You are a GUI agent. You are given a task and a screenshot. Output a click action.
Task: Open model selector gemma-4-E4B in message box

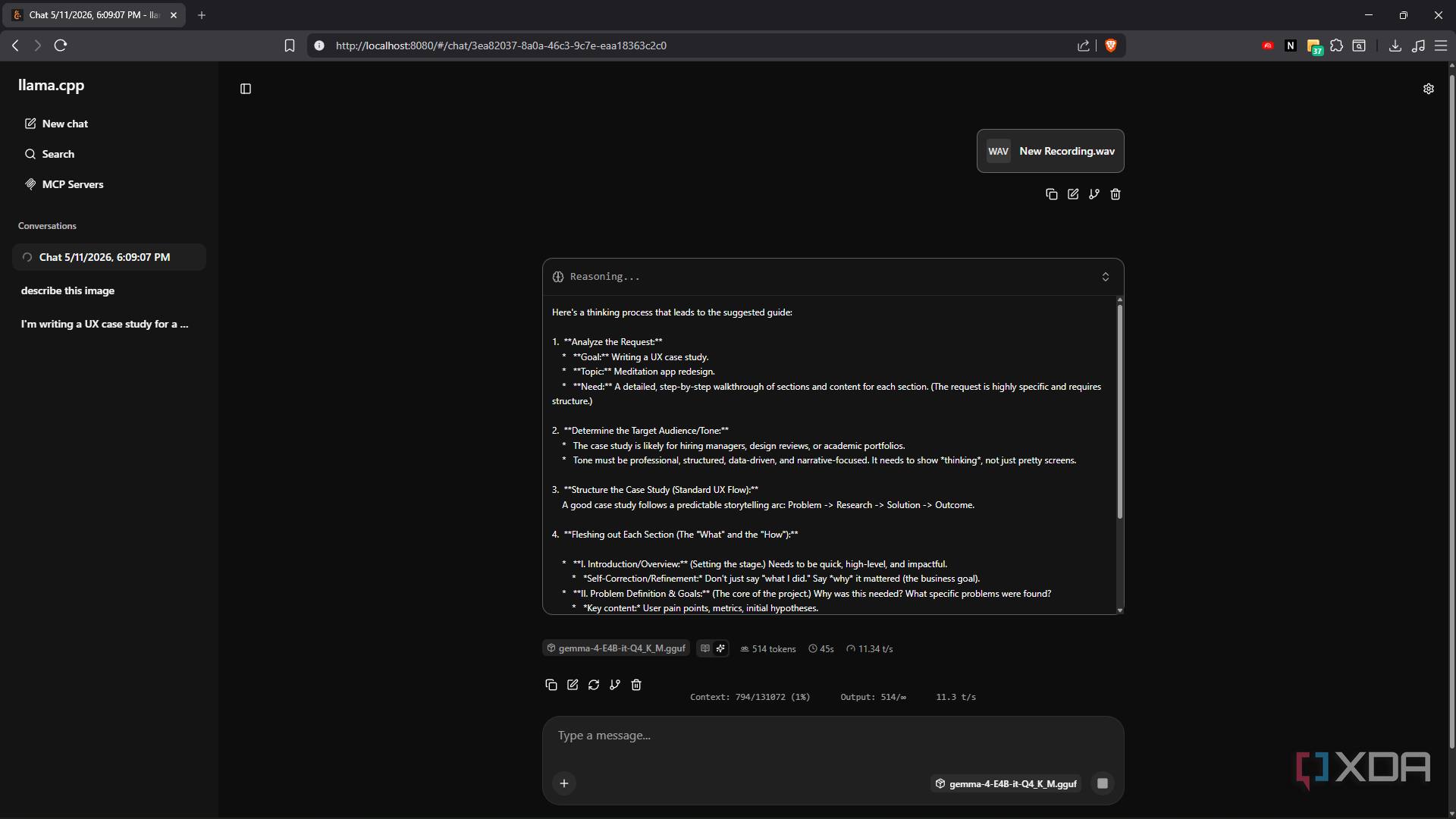(x=1006, y=783)
